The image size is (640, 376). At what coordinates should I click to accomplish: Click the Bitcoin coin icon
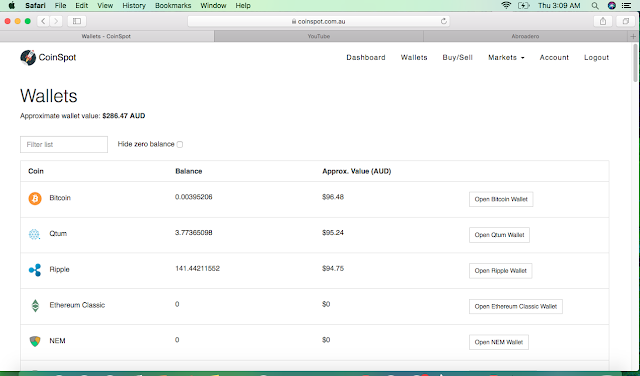[x=35, y=198]
